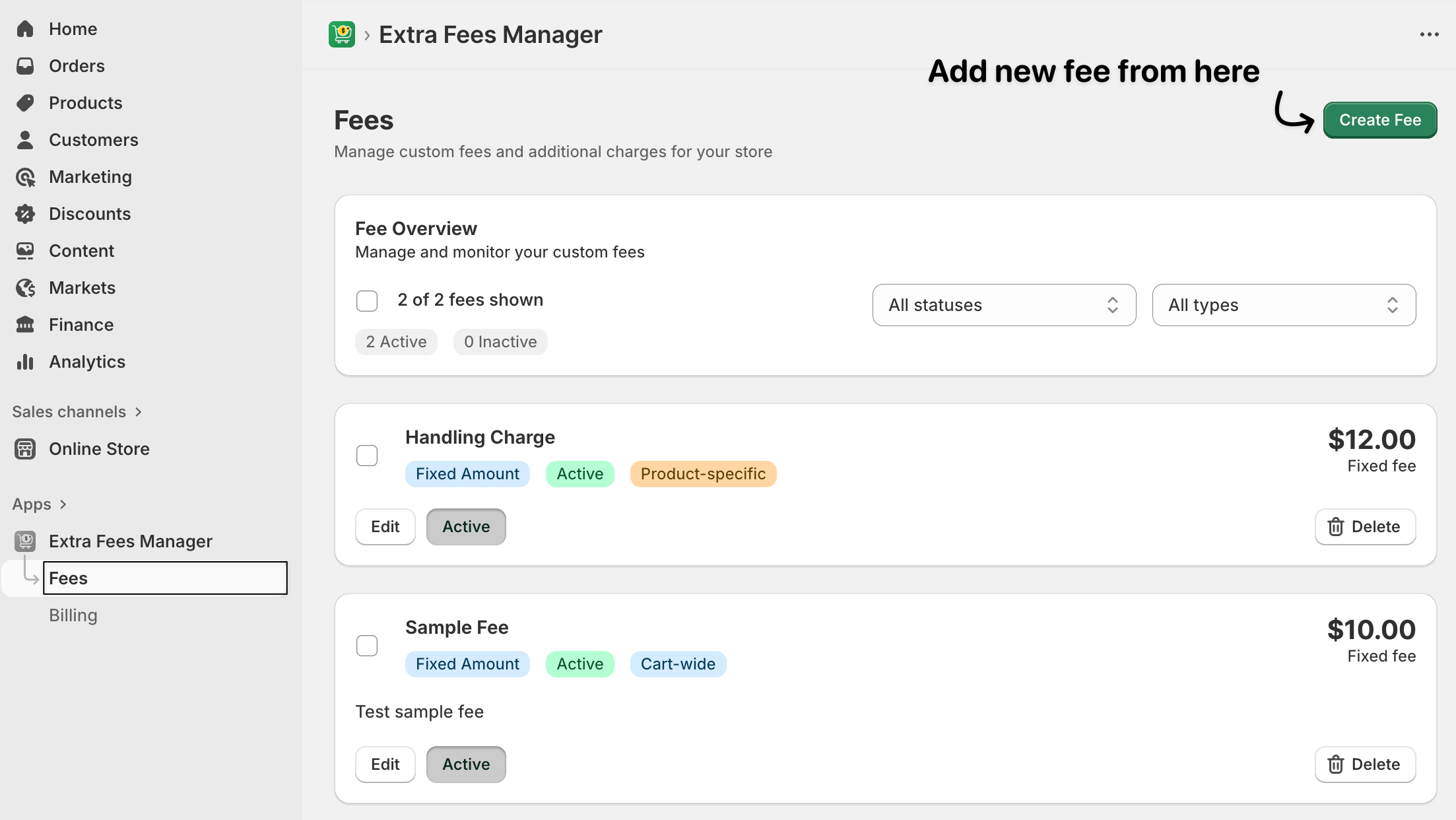Open the All types filter dropdown
The image size is (1456, 820).
pos(1284,305)
